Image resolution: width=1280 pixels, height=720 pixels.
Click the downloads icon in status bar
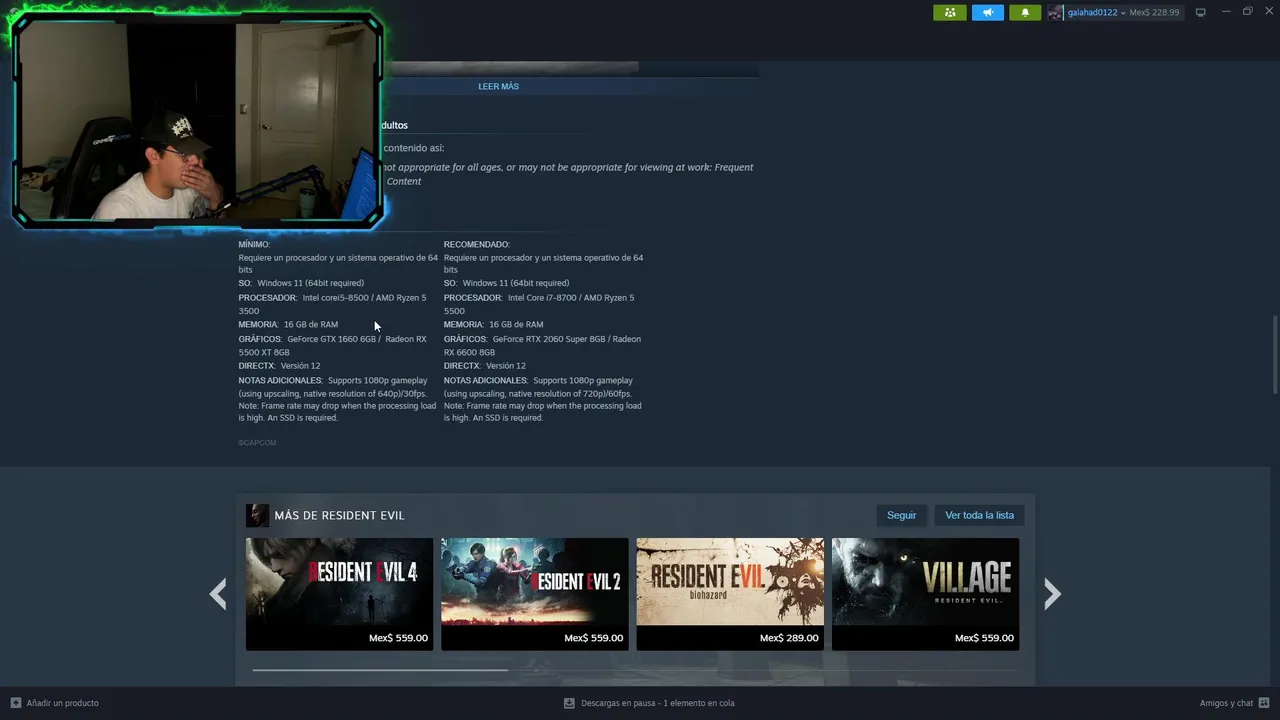point(569,703)
